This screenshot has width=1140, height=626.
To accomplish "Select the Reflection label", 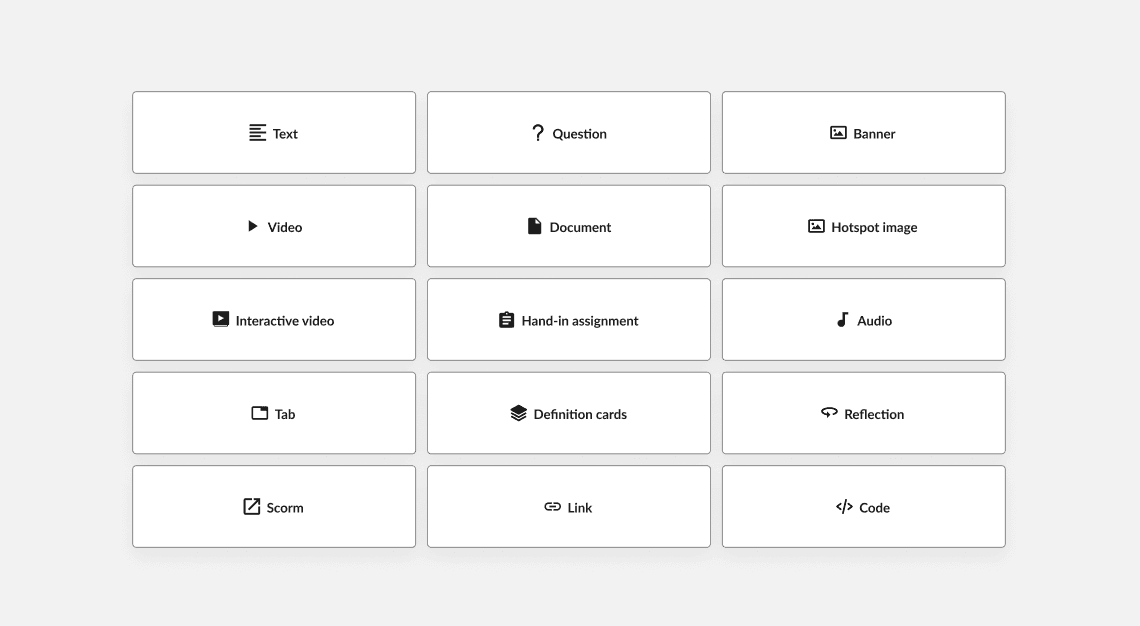I will 874,414.
